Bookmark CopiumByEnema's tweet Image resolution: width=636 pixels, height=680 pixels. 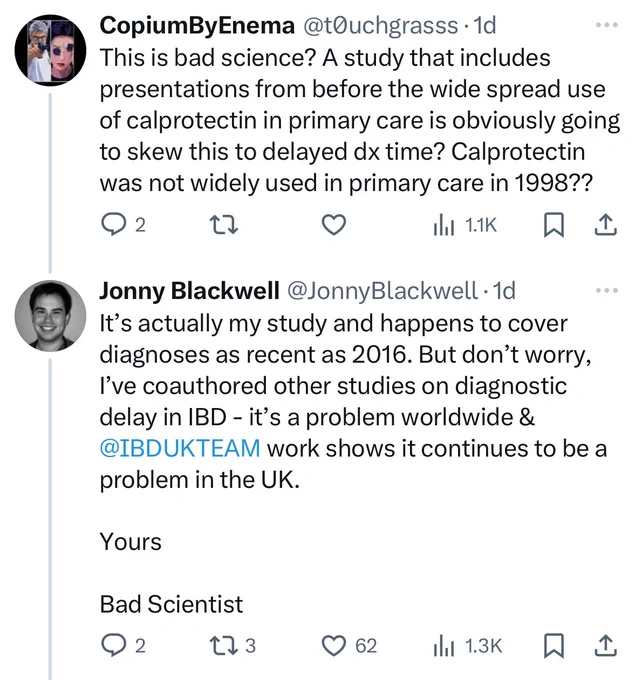(x=554, y=225)
